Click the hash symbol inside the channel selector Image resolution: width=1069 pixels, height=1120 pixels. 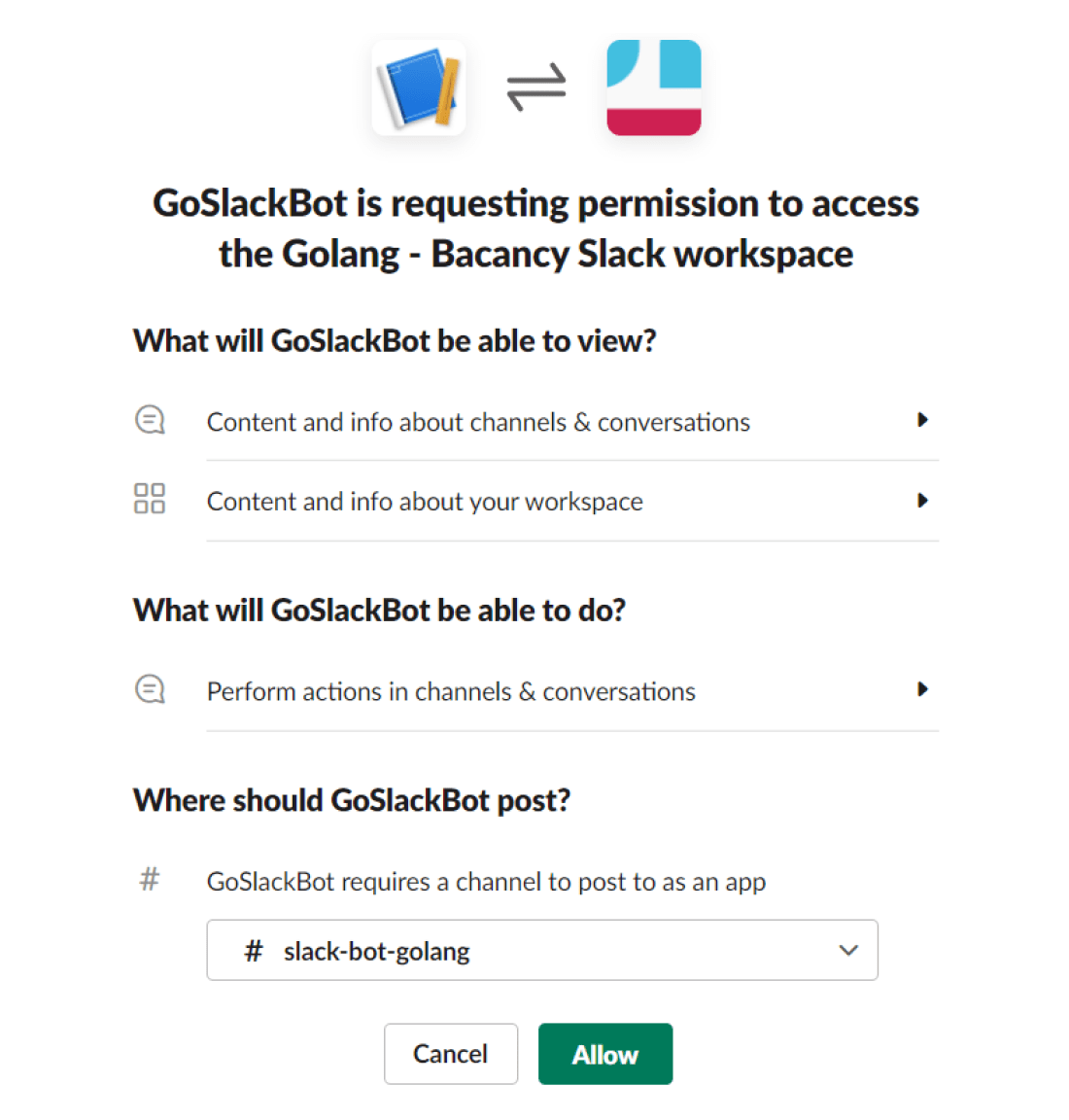click(254, 951)
